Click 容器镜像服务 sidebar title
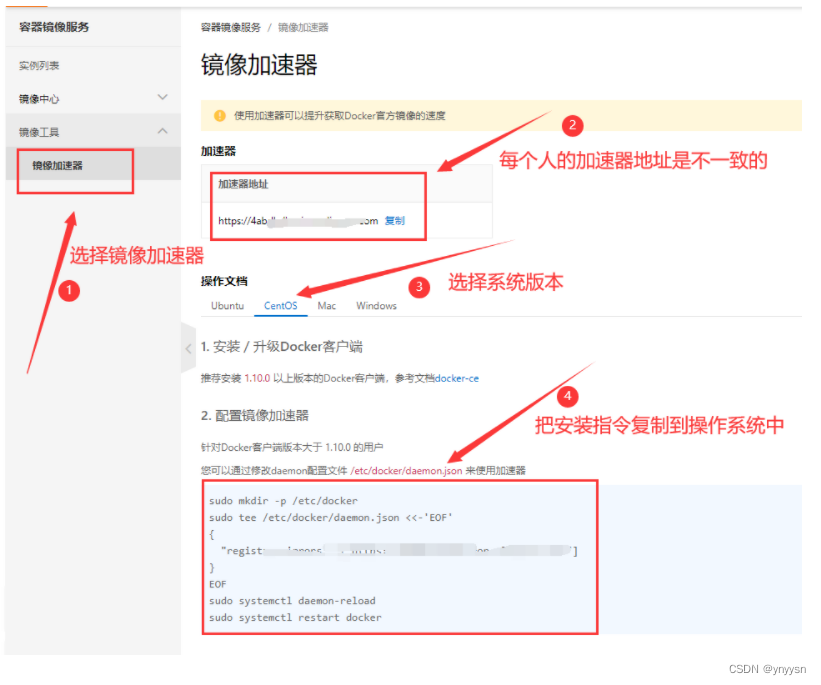The image size is (821, 685). click(x=54, y=27)
